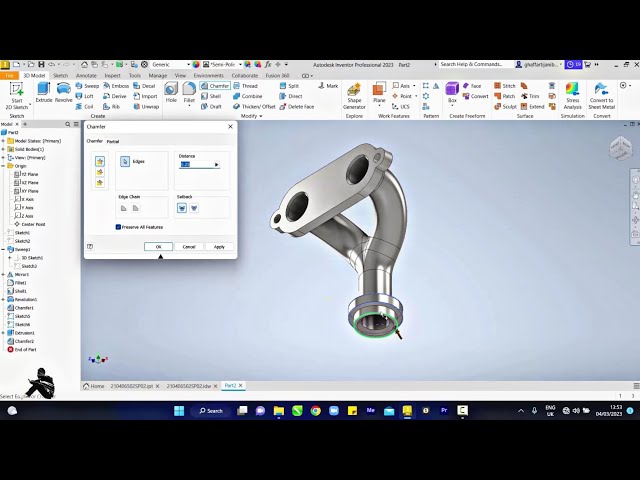Click Cancel in Chamfer dialog

coord(189,247)
